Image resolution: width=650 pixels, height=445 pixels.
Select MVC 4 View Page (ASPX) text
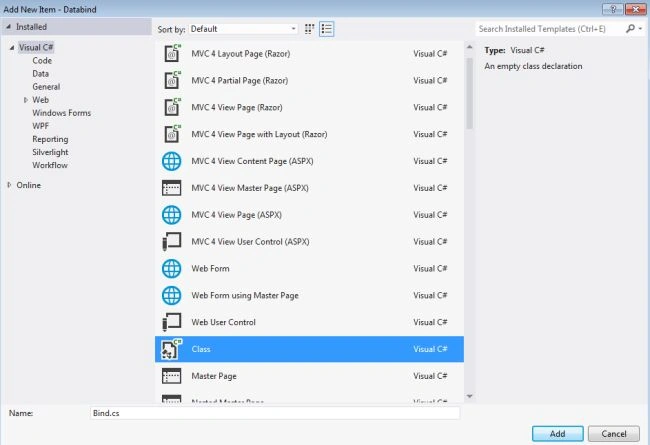236,215
